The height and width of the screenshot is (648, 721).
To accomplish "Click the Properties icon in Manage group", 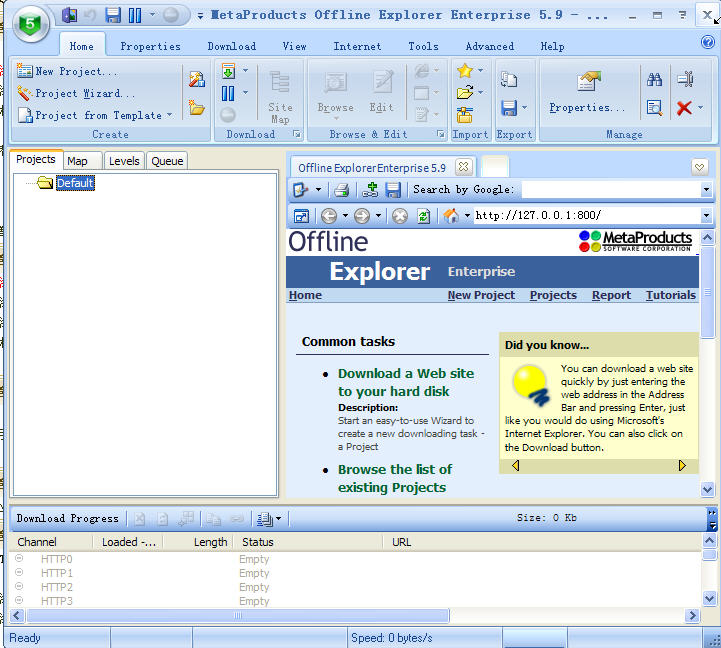I will [x=587, y=84].
